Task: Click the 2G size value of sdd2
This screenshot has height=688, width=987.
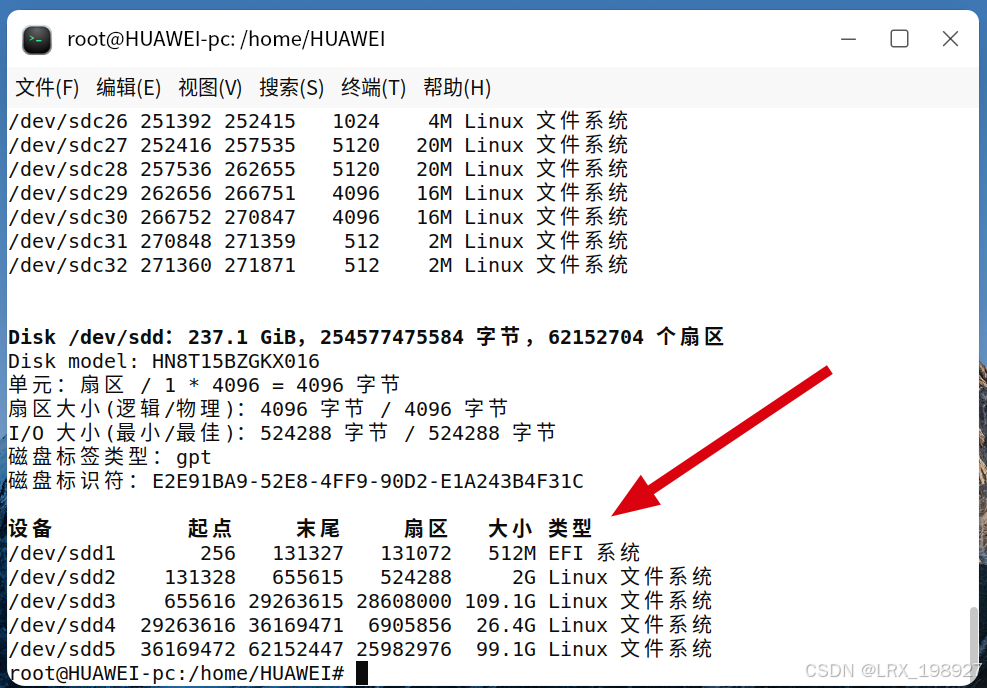Action: point(524,577)
